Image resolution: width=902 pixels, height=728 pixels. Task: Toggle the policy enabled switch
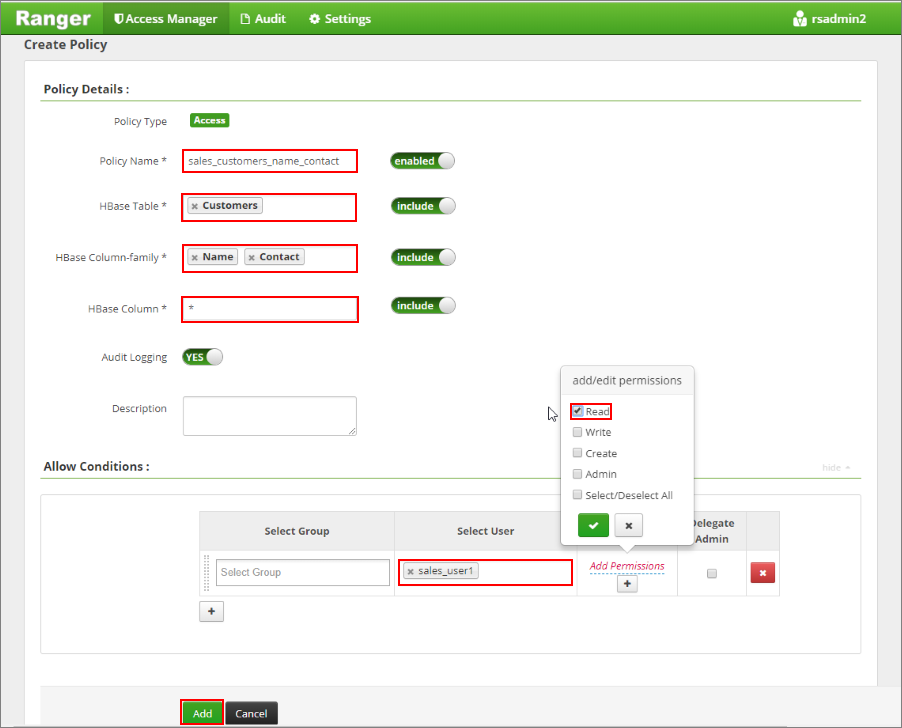coord(422,161)
